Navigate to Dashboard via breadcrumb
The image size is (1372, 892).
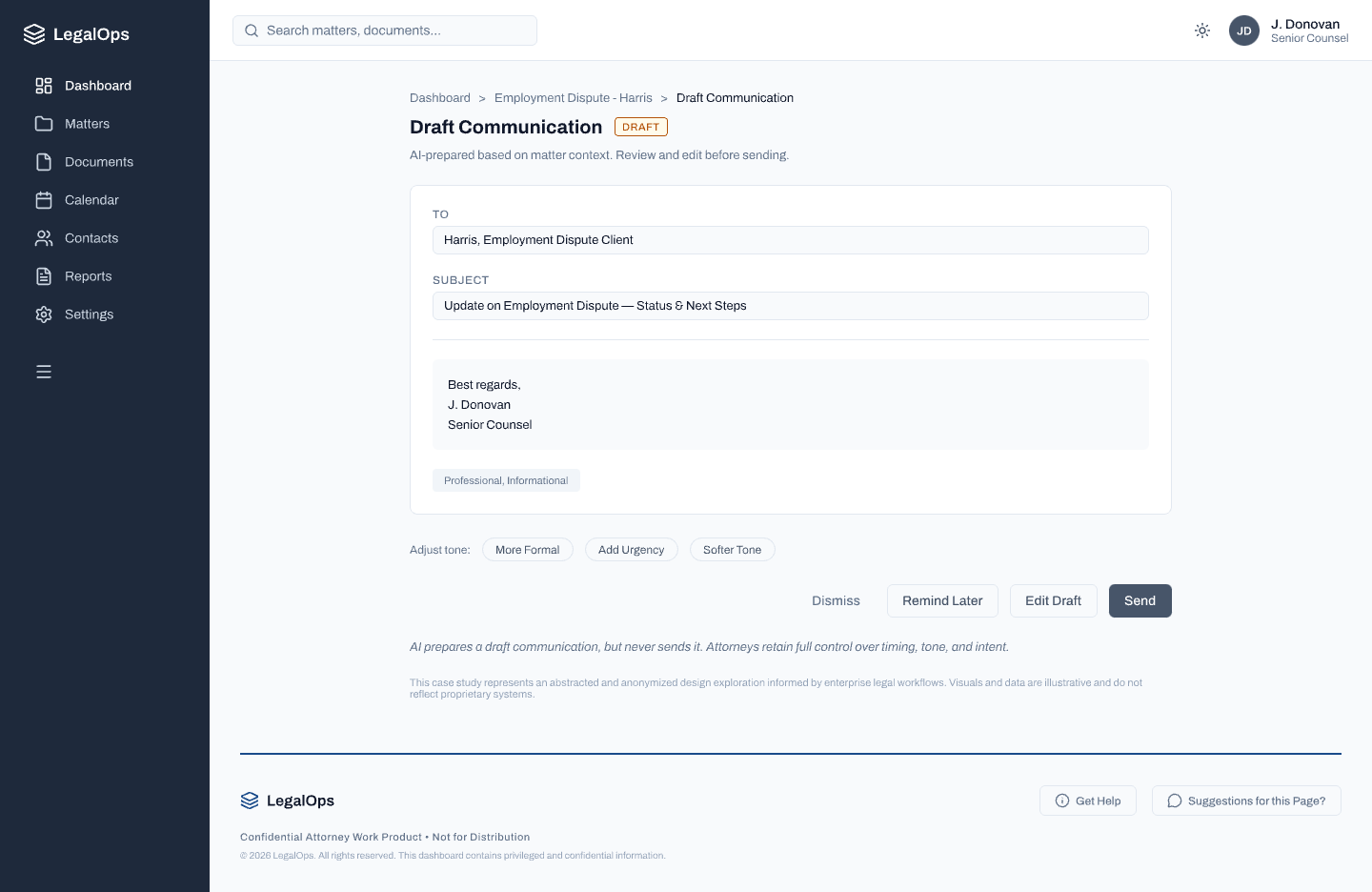click(439, 97)
